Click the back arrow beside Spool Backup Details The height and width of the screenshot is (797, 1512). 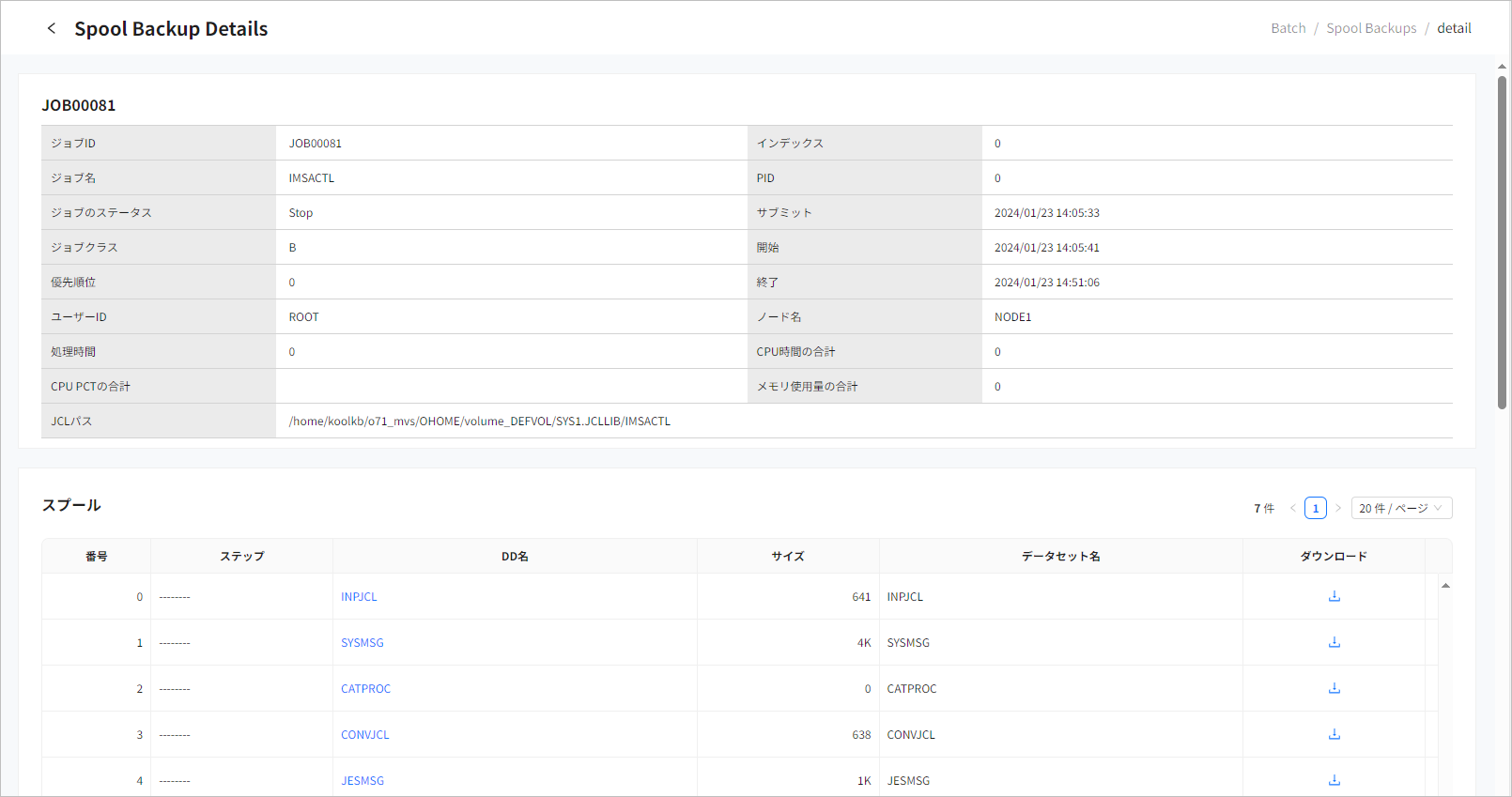pyautogui.click(x=52, y=28)
